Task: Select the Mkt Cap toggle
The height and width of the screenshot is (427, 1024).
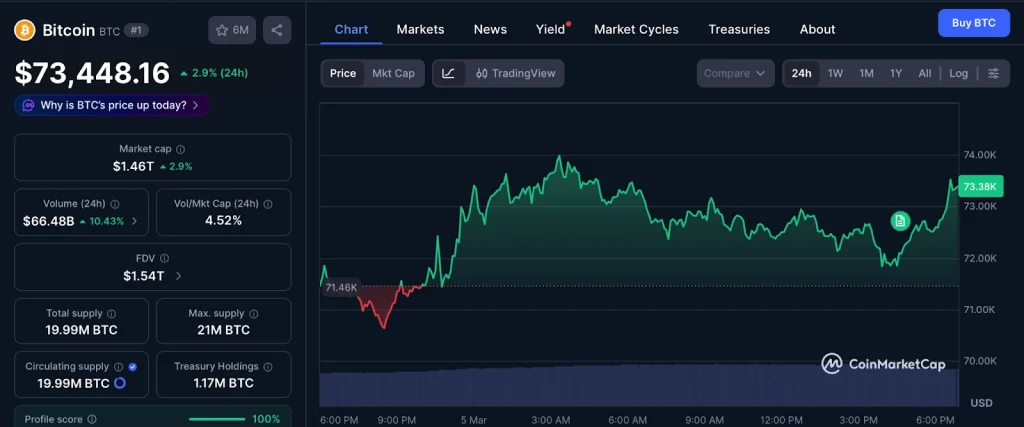Action: tap(393, 73)
